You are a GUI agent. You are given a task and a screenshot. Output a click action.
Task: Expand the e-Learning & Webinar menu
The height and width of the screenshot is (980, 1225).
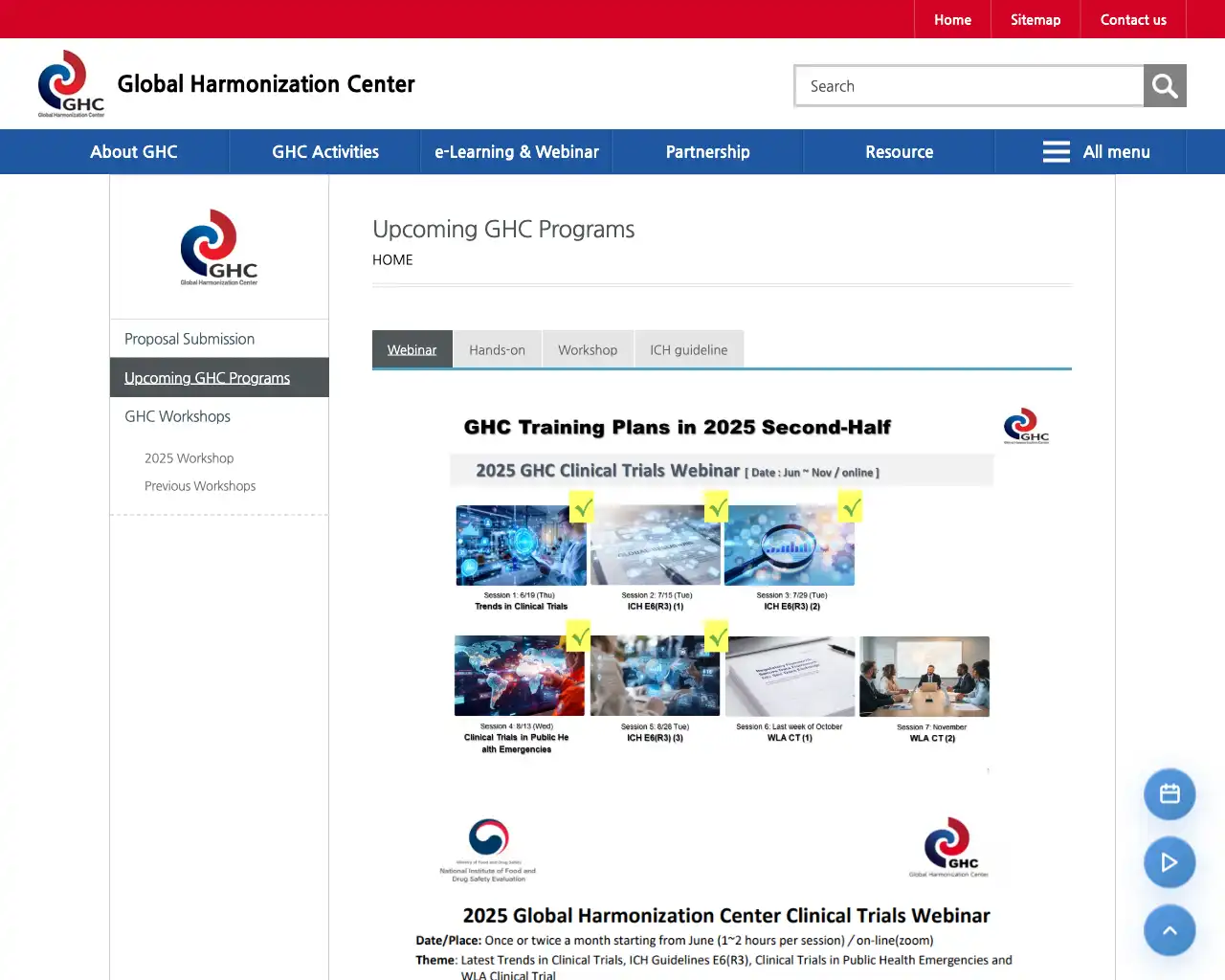[517, 152]
